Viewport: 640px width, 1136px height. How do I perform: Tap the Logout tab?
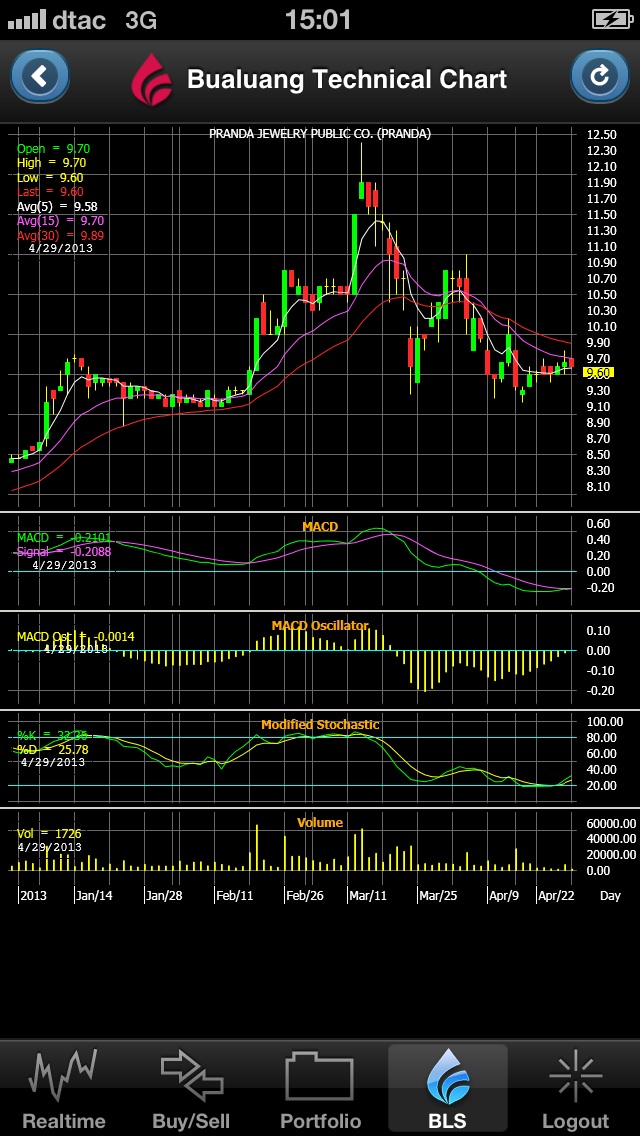[x=575, y=1087]
